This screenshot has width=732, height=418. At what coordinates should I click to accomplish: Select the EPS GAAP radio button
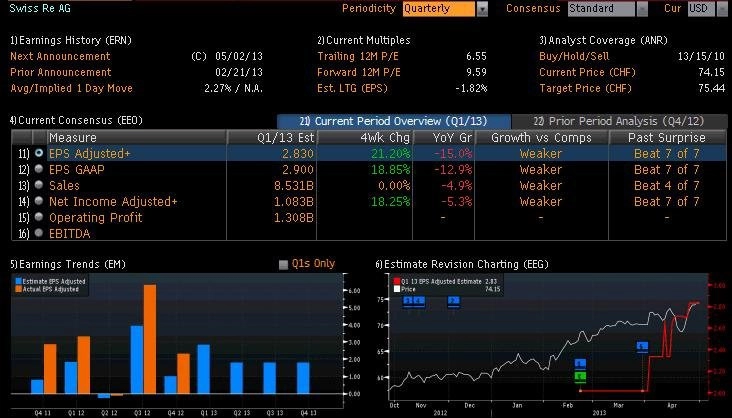coord(39,169)
